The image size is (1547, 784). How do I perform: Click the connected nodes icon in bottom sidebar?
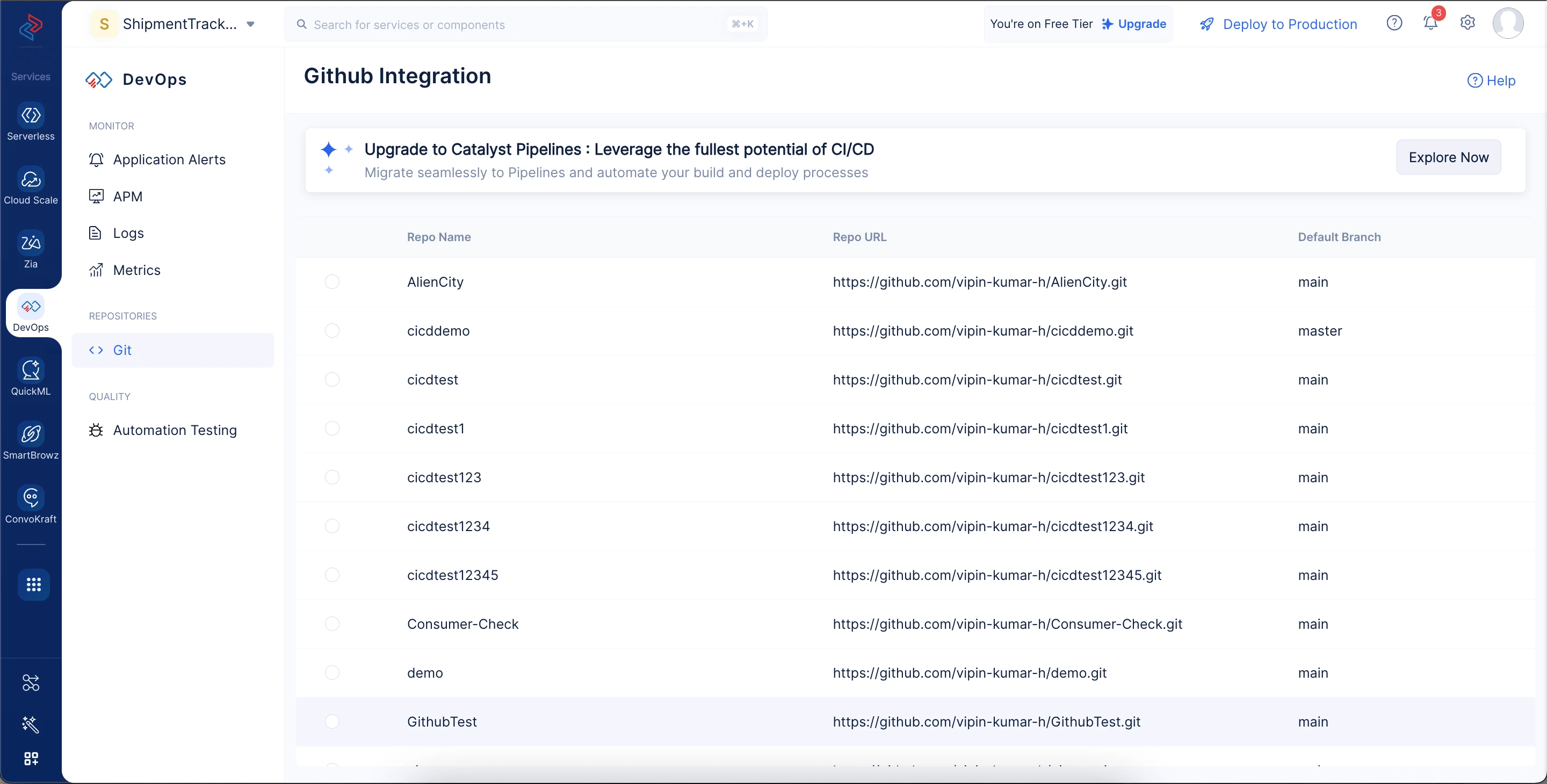(31, 683)
